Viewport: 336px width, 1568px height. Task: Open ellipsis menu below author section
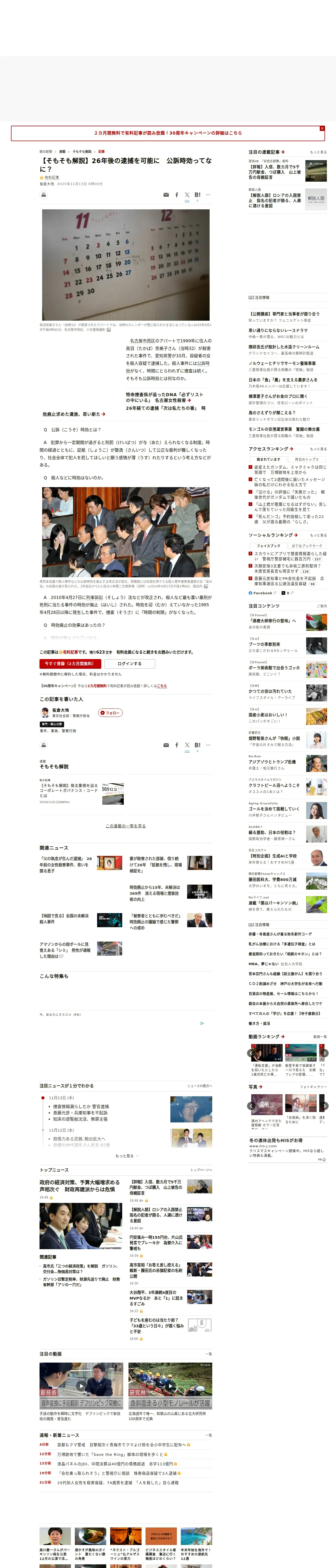pos(208,745)
